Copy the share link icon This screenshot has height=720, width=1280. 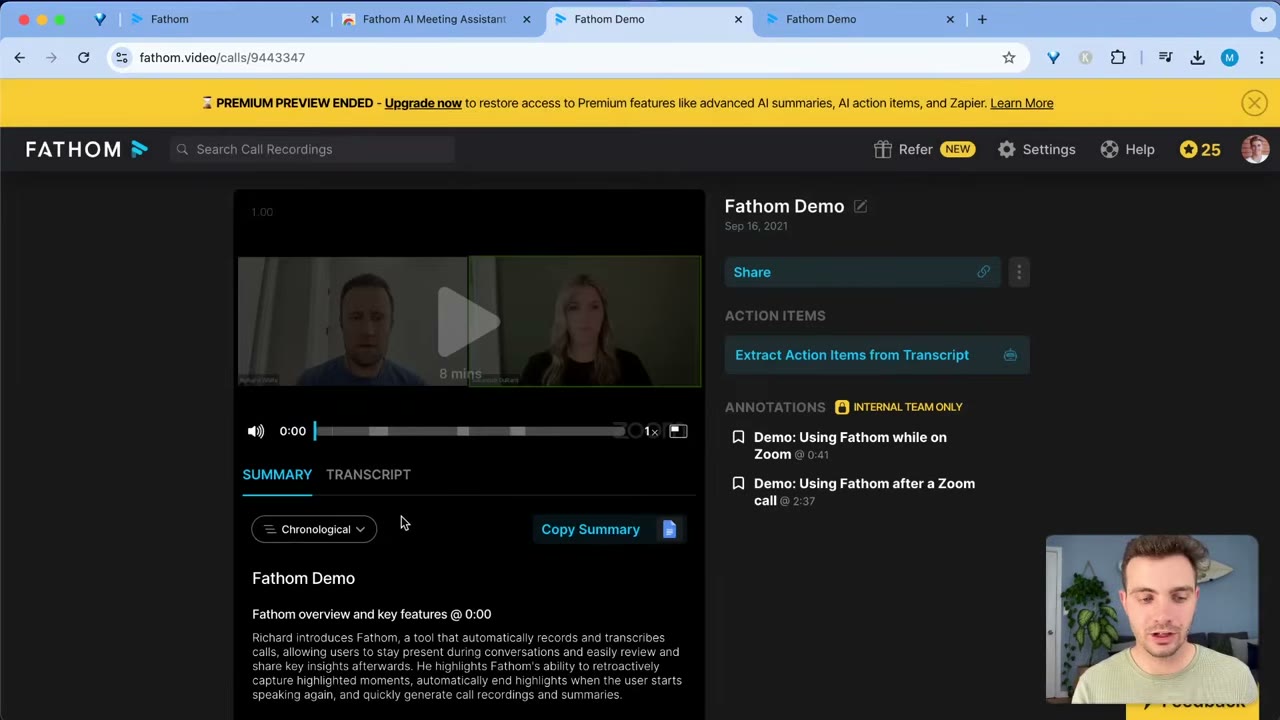[x=984, y=272]
